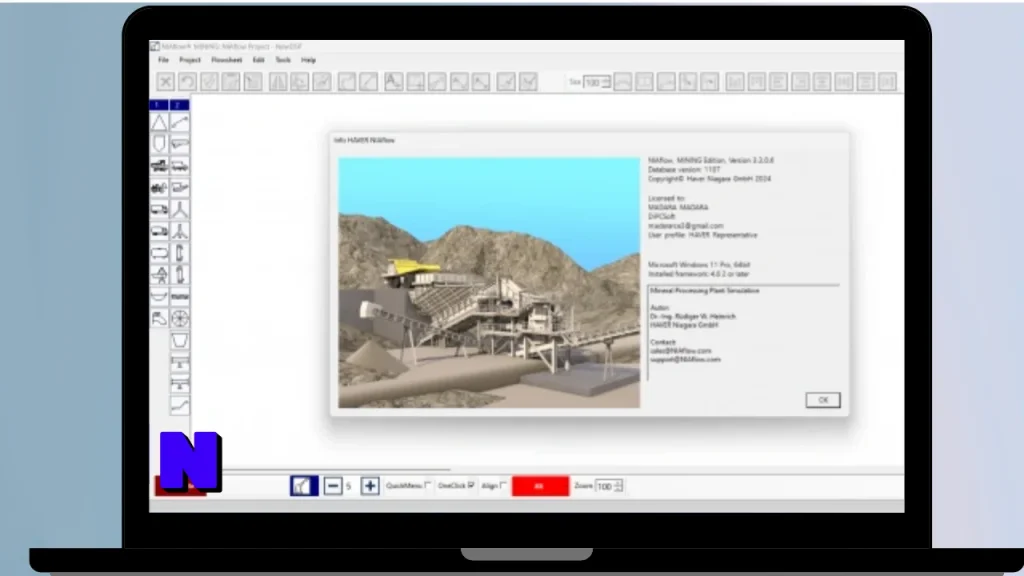Click the 'User profile: HAVER Representative' text

[703, 235]
